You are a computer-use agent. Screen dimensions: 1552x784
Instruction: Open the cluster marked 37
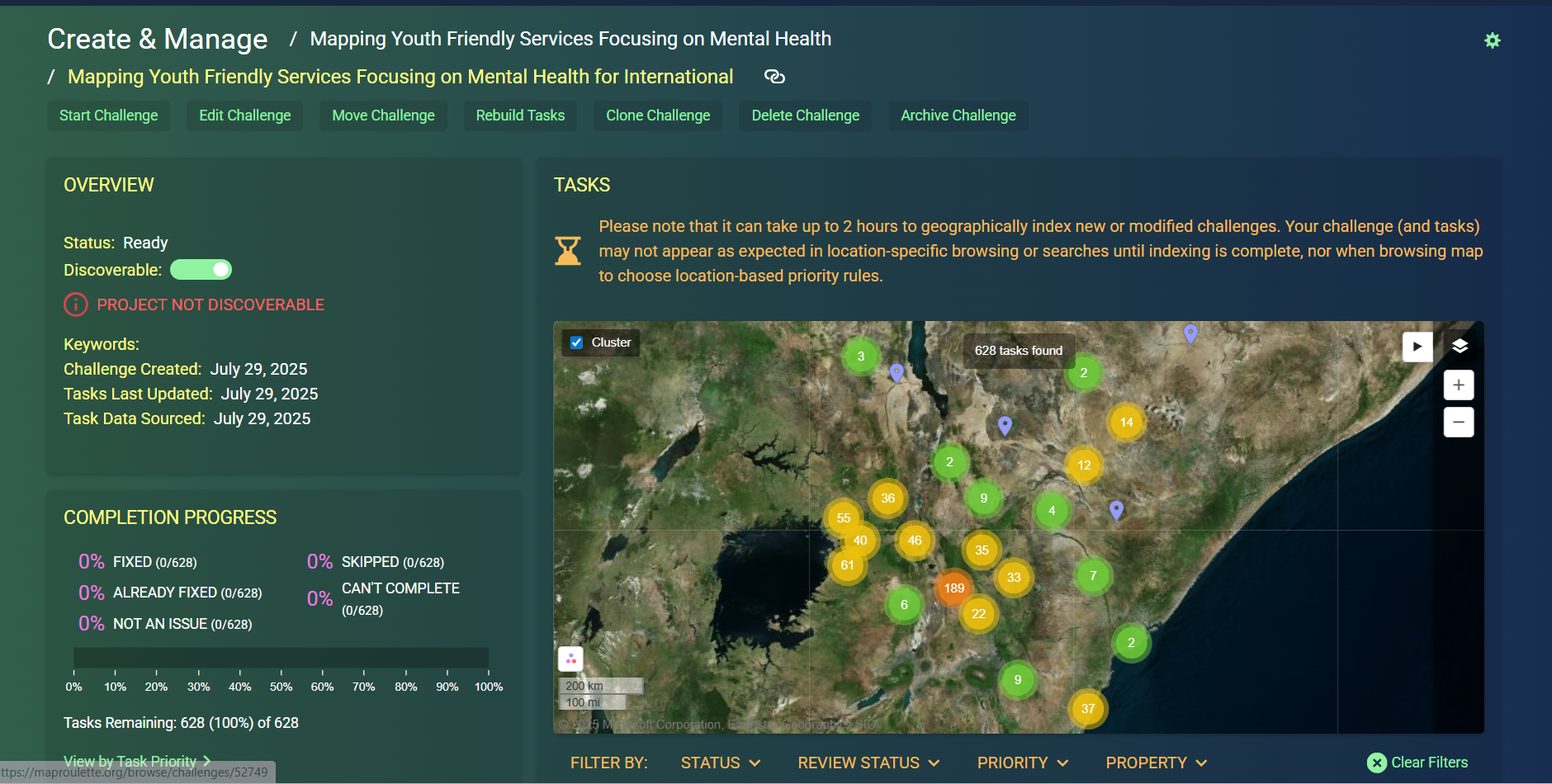click(x=1088, y=709)
